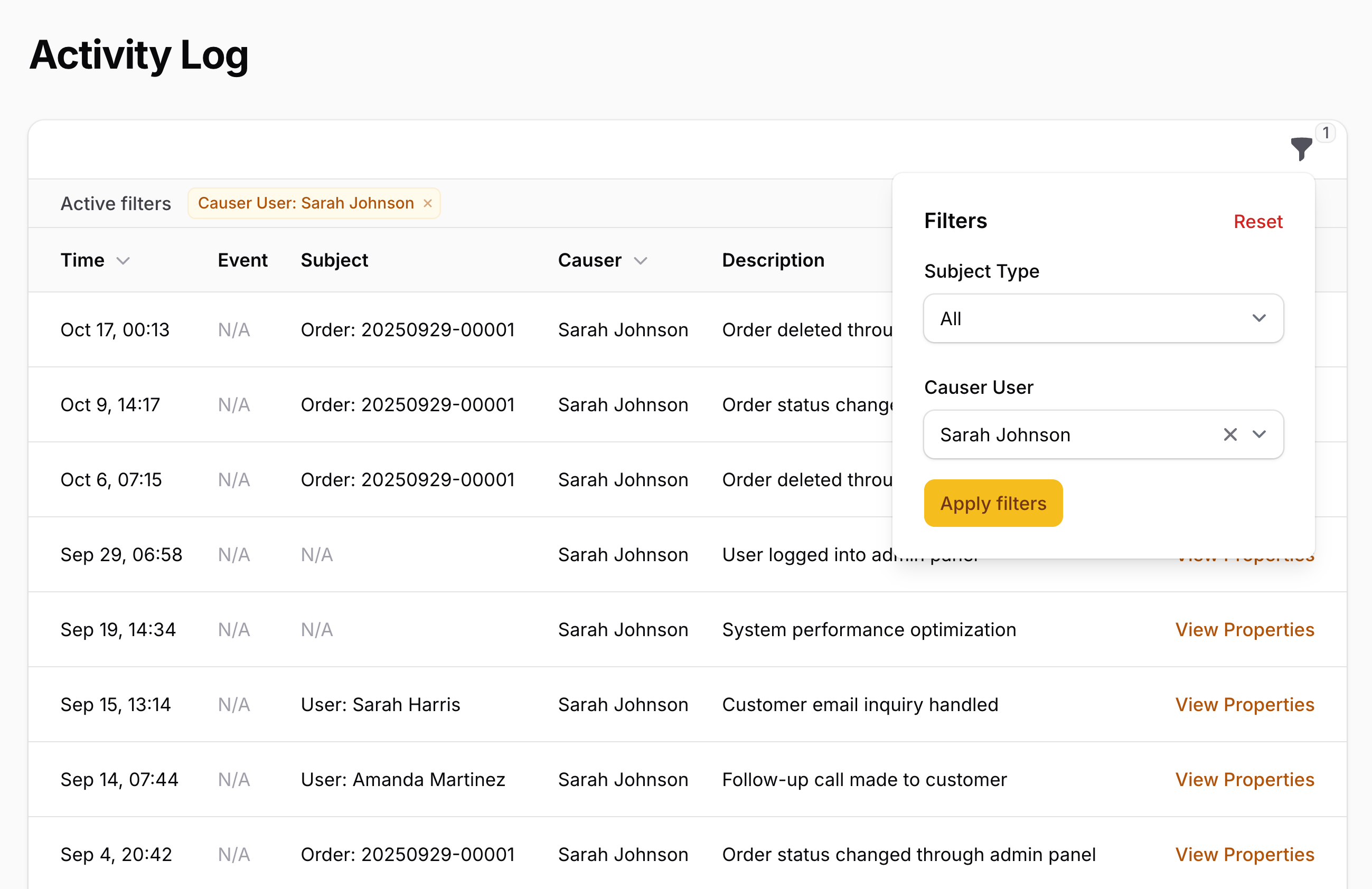Click the User: Sarah Harris subject cell
Viewport: 1372px width, 889px height.
[x=380, y=705]
